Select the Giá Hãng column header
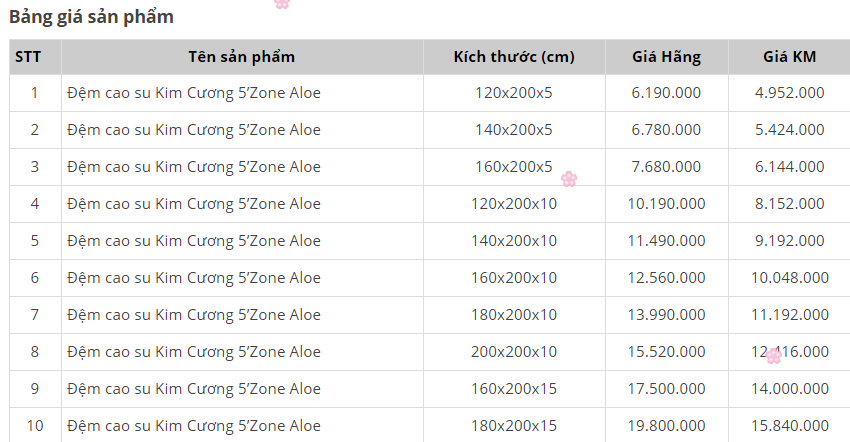This screenshot has width=850, height=442. point(666,57)
